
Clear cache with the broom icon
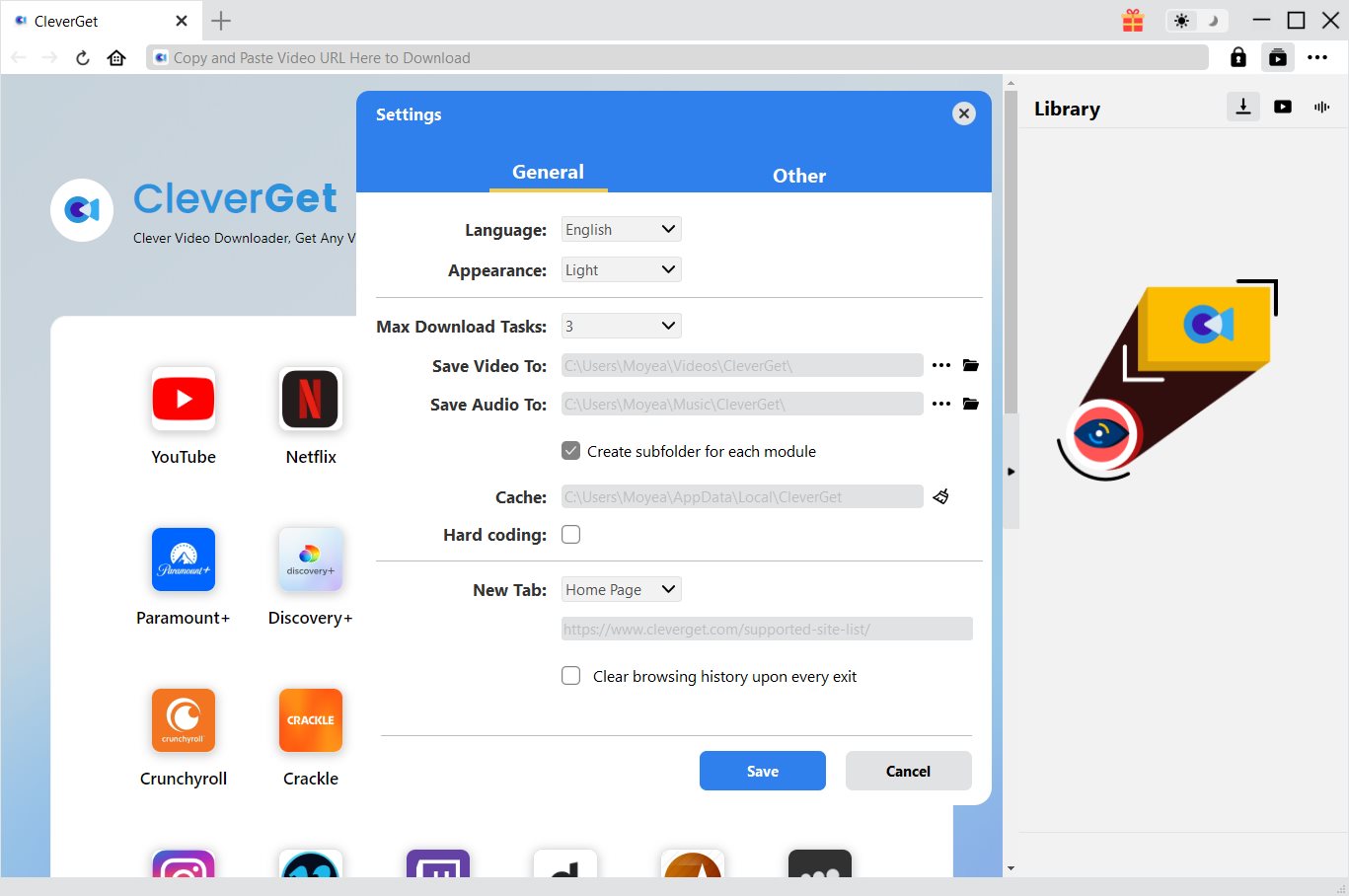click(941, 496)
